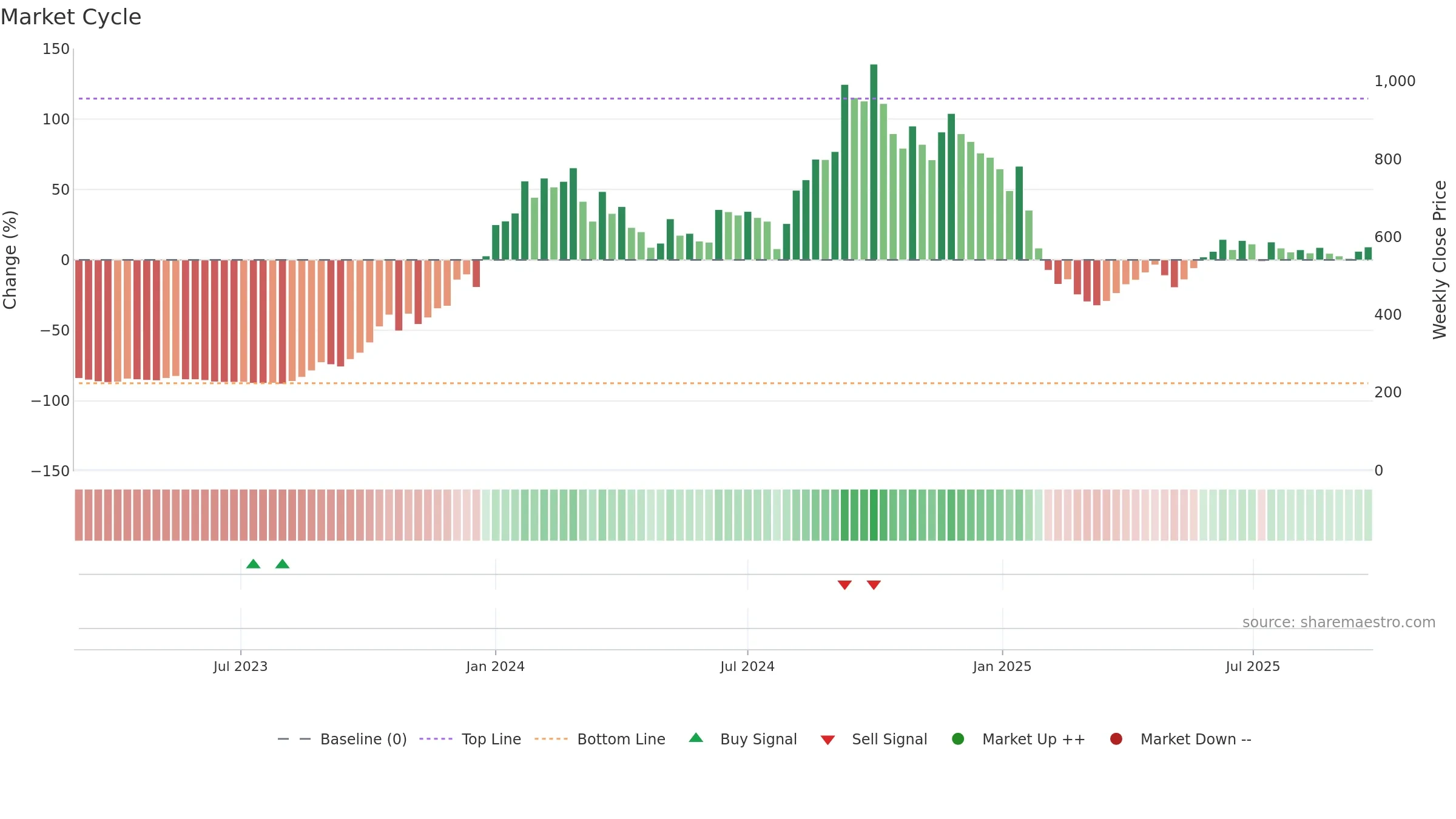This screenshot has width=1456, height=819.
Task: Click the darkest green cell in the heat strip
Action: (874, 515)
